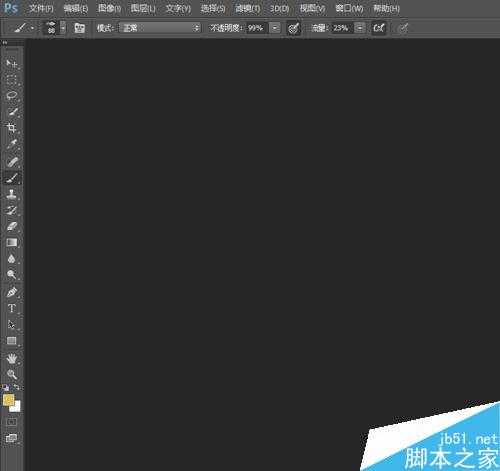Open the 窗口(W) menu
500x471 pixels.
[349, 8]
